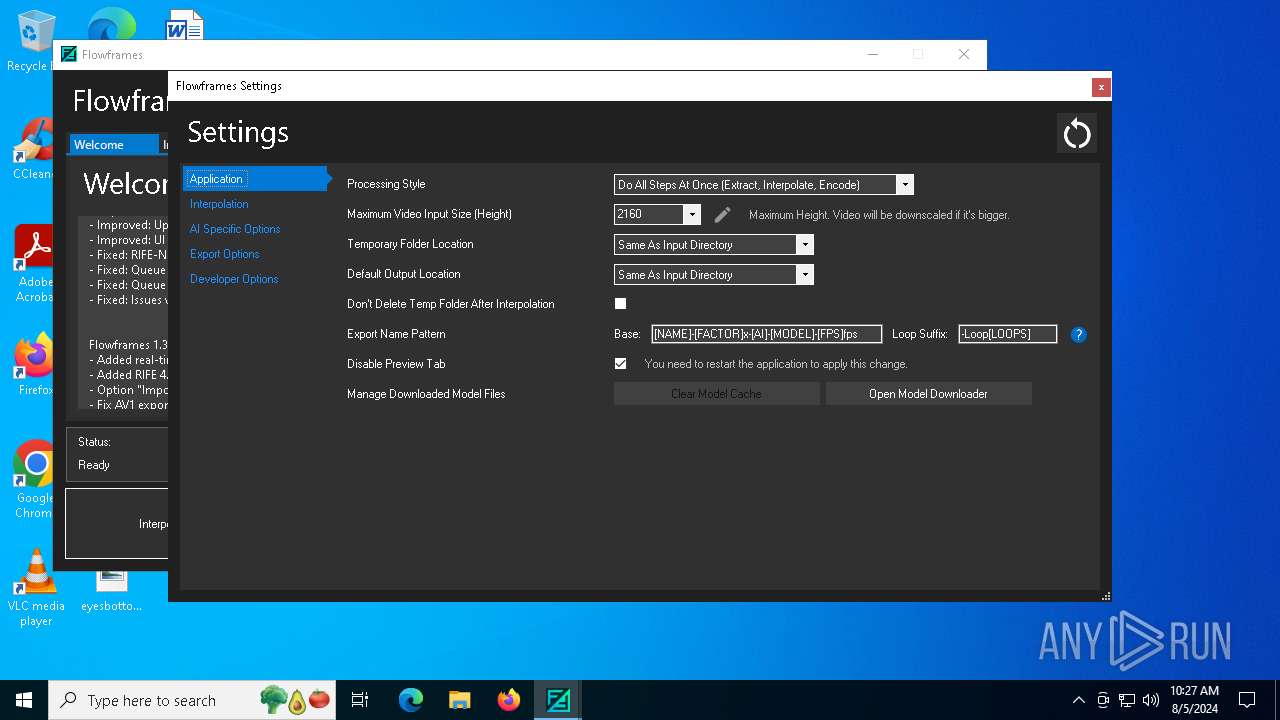This screenshot has width=1280, height=720.
Task: Open the Maximum Video Input Size dropdown
Action: tap(657, 214)
